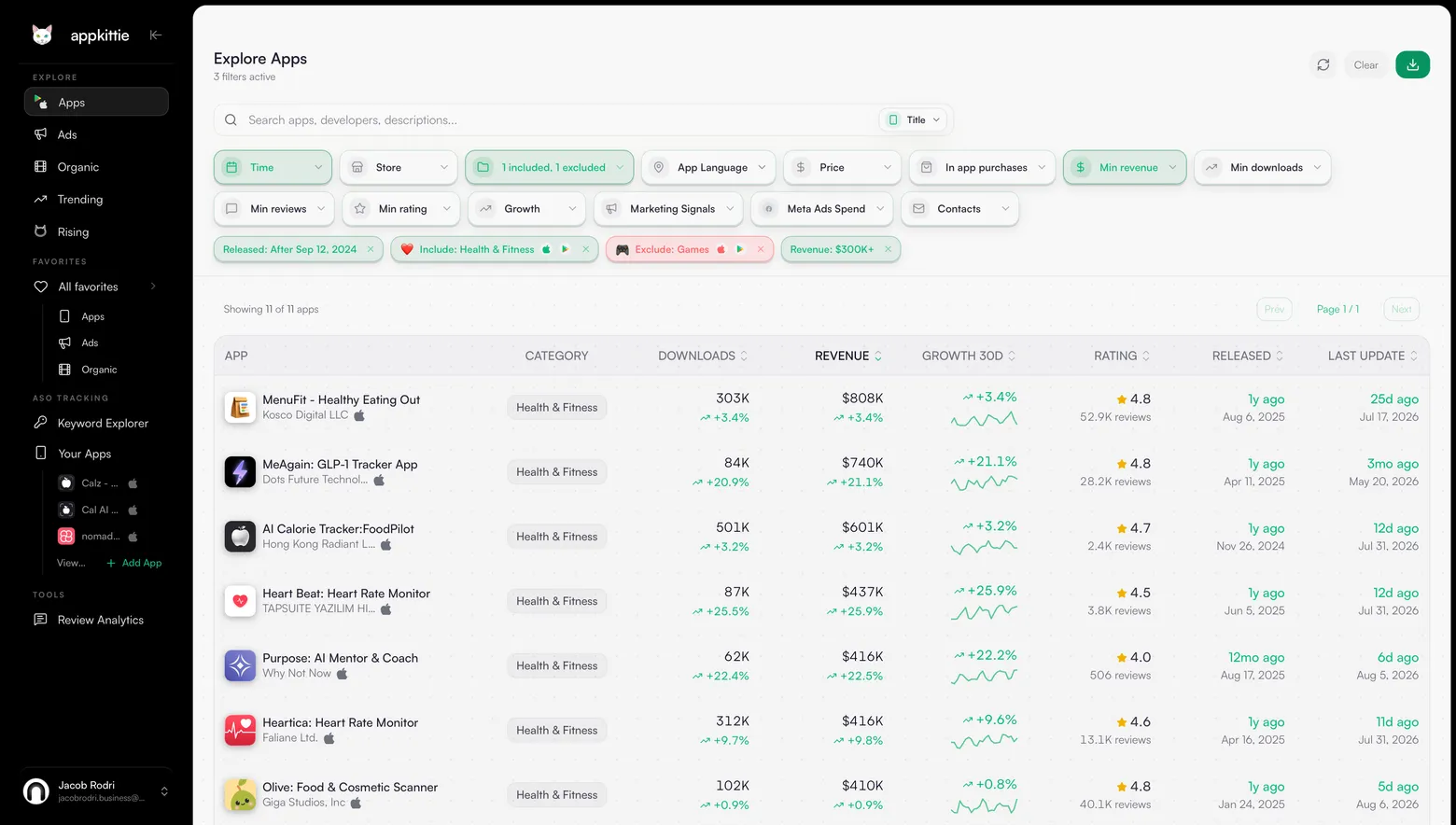Open the Store filter dropdown
Image resolution: width=1456 pixels, height=825 pixels.
[399, 167]
